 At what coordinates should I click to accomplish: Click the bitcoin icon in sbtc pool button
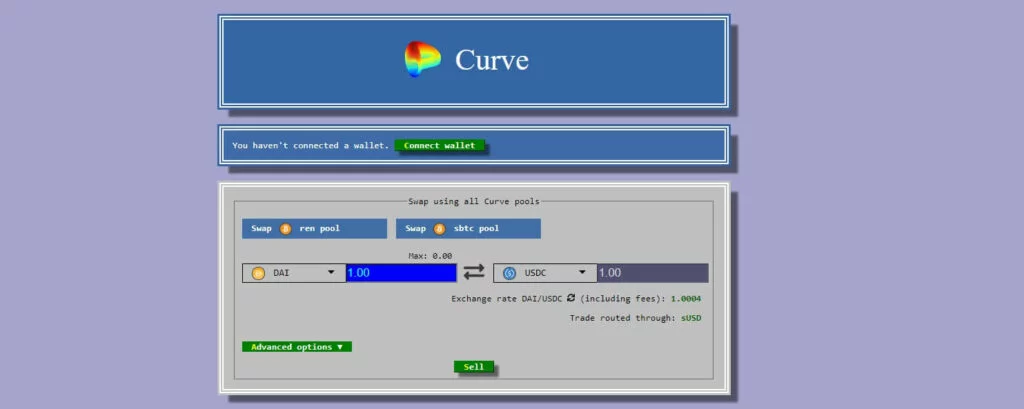tap(440, 229)
